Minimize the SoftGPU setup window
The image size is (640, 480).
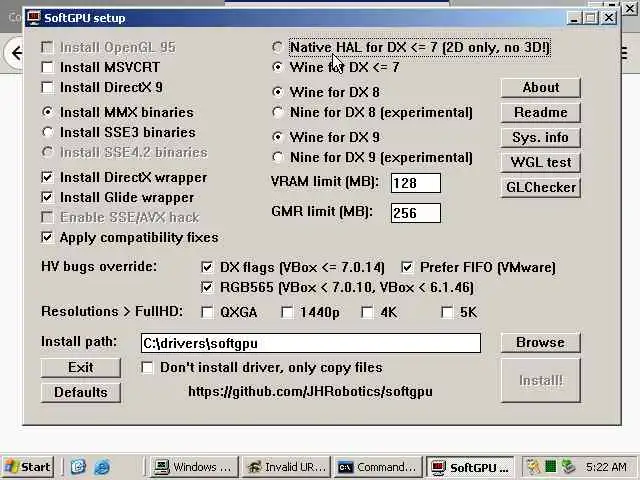574,18
